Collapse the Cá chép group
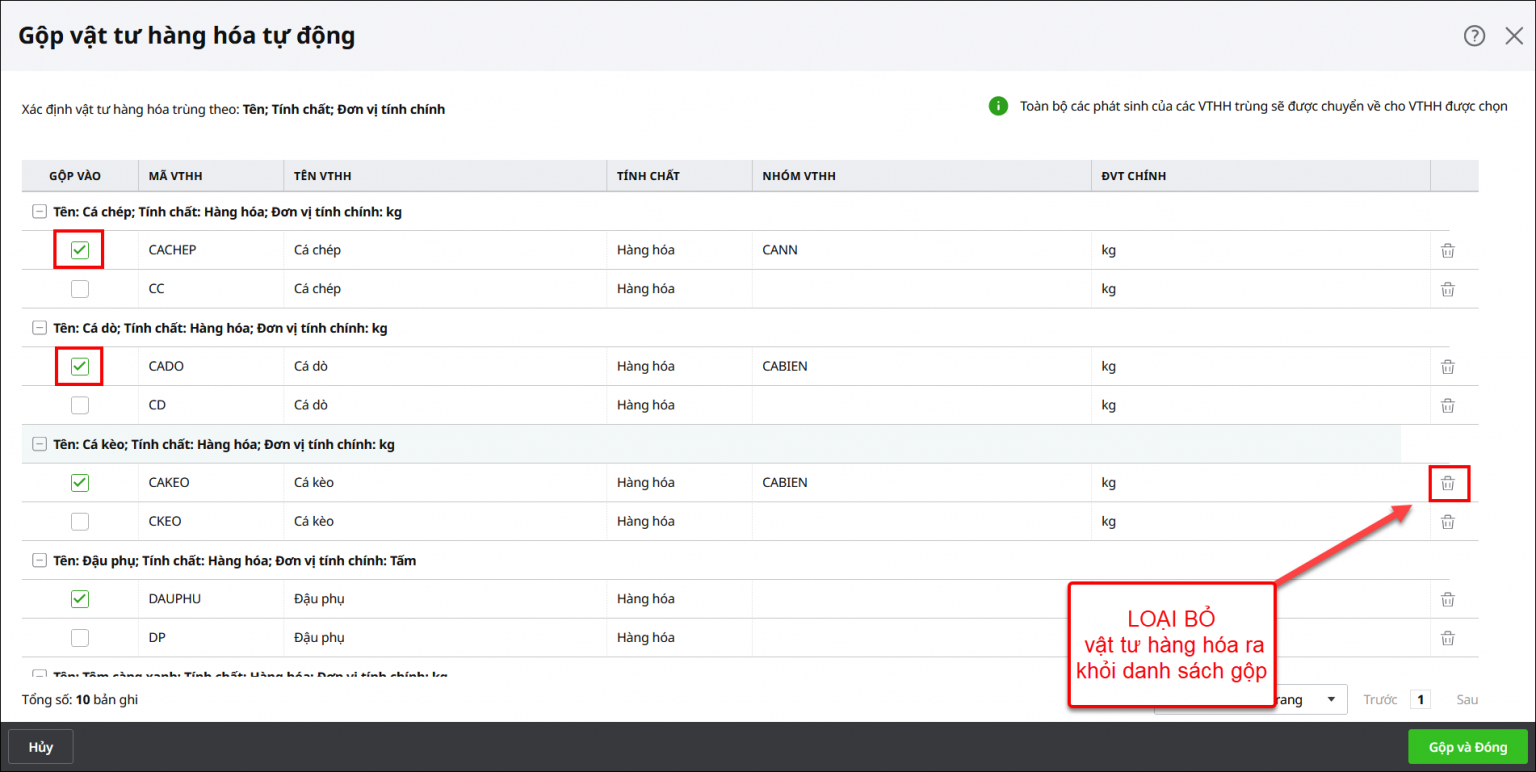 point(39,212)
